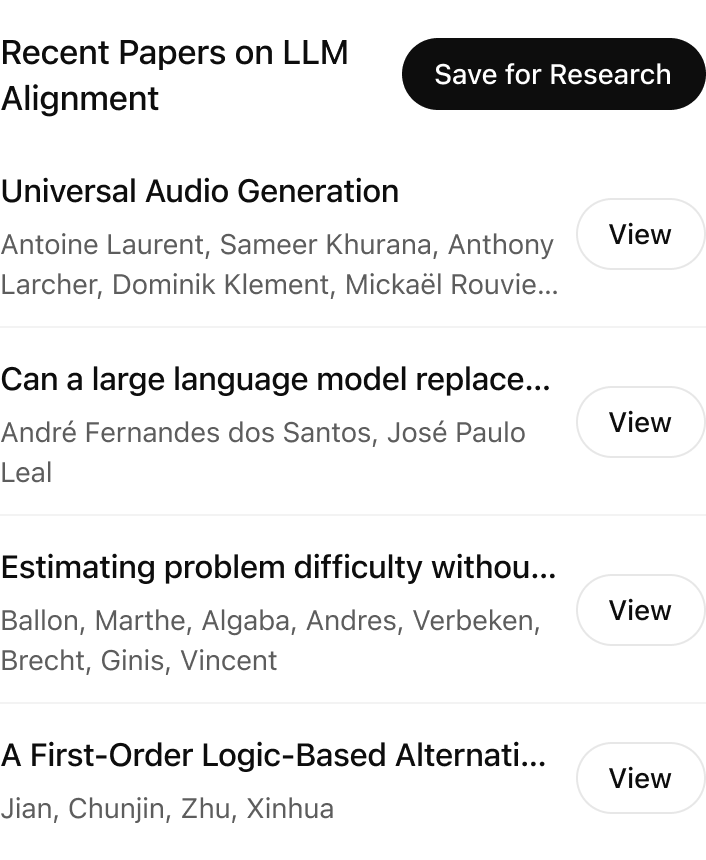Click author name Antoine Laurent
Screen dimensions: 706x860
(104, 245)
